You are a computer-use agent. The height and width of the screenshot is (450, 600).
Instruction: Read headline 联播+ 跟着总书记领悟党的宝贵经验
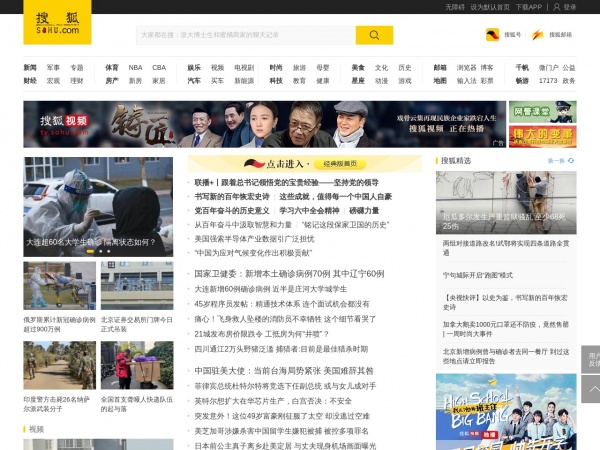pos(286,183)
